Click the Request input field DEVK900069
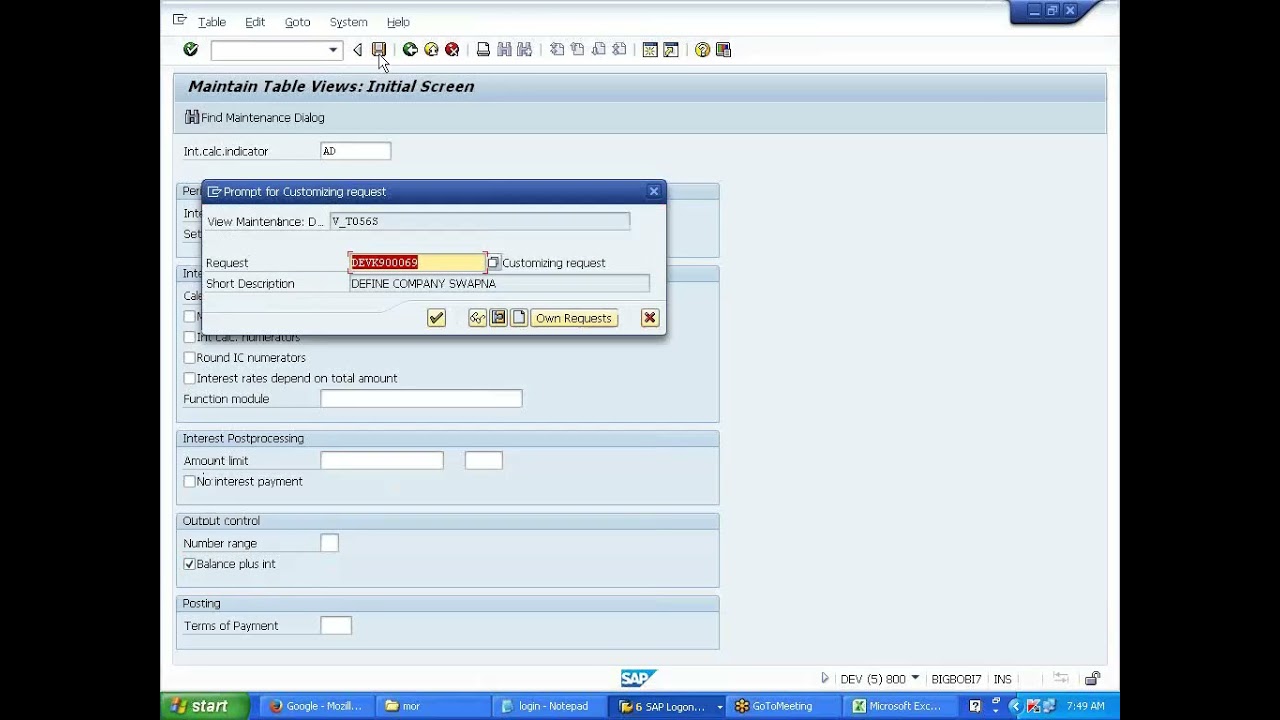 [x=418, y=263]
